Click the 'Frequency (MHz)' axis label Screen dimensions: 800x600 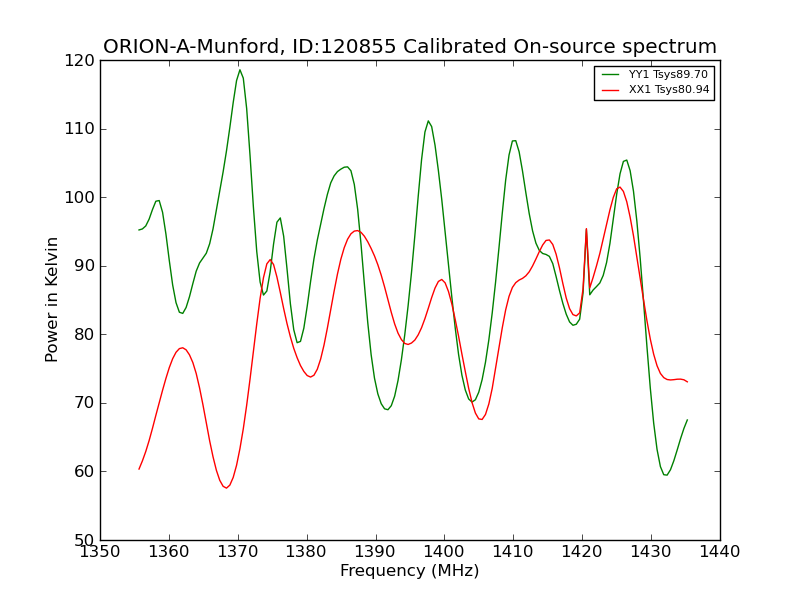coord(410,570)
